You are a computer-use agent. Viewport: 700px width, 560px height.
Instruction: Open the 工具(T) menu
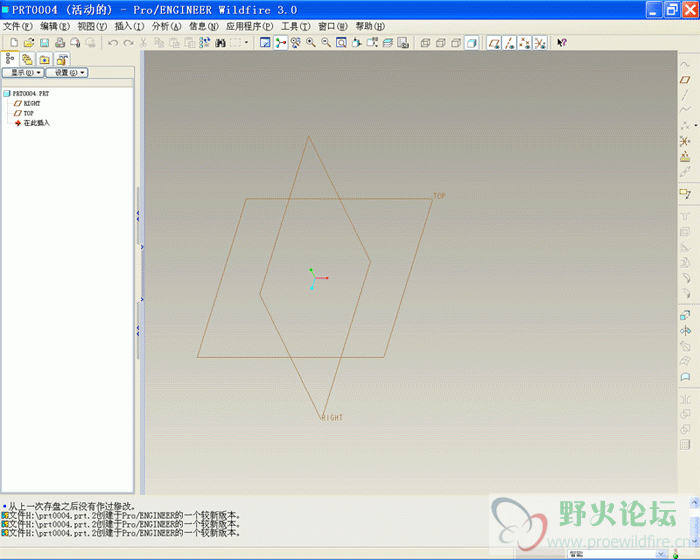pyautogui.click(x=296, y=26)
